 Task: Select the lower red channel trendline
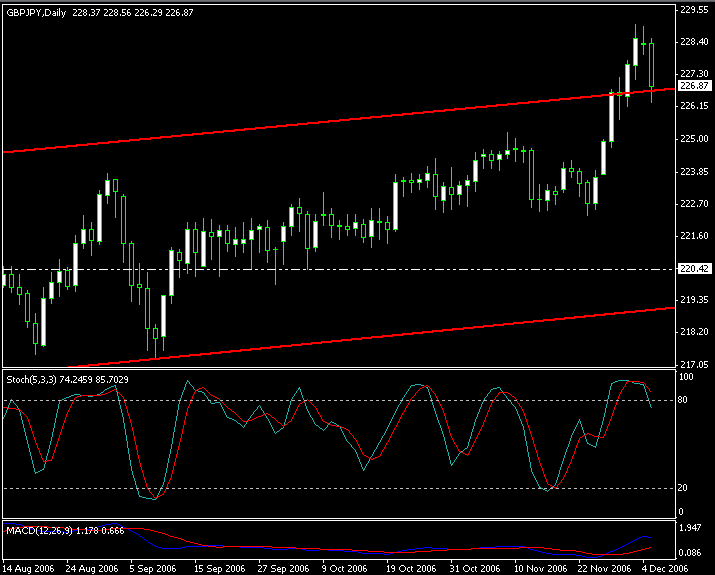click(372, 337)
